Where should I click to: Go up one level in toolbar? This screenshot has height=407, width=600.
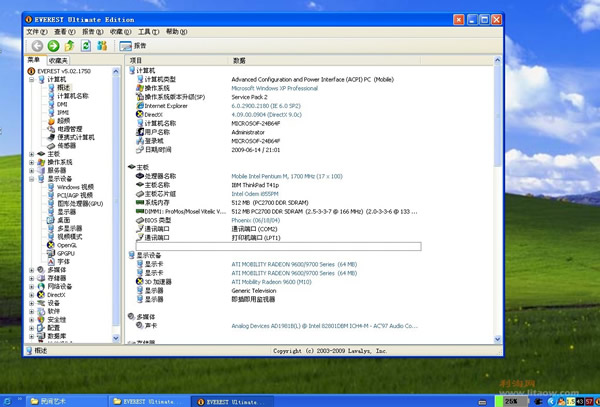pos(70,46)
